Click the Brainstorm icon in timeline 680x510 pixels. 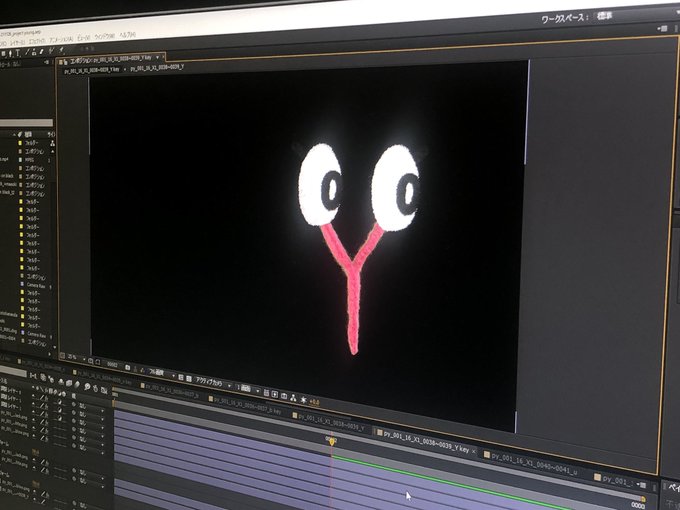(87, 386)
